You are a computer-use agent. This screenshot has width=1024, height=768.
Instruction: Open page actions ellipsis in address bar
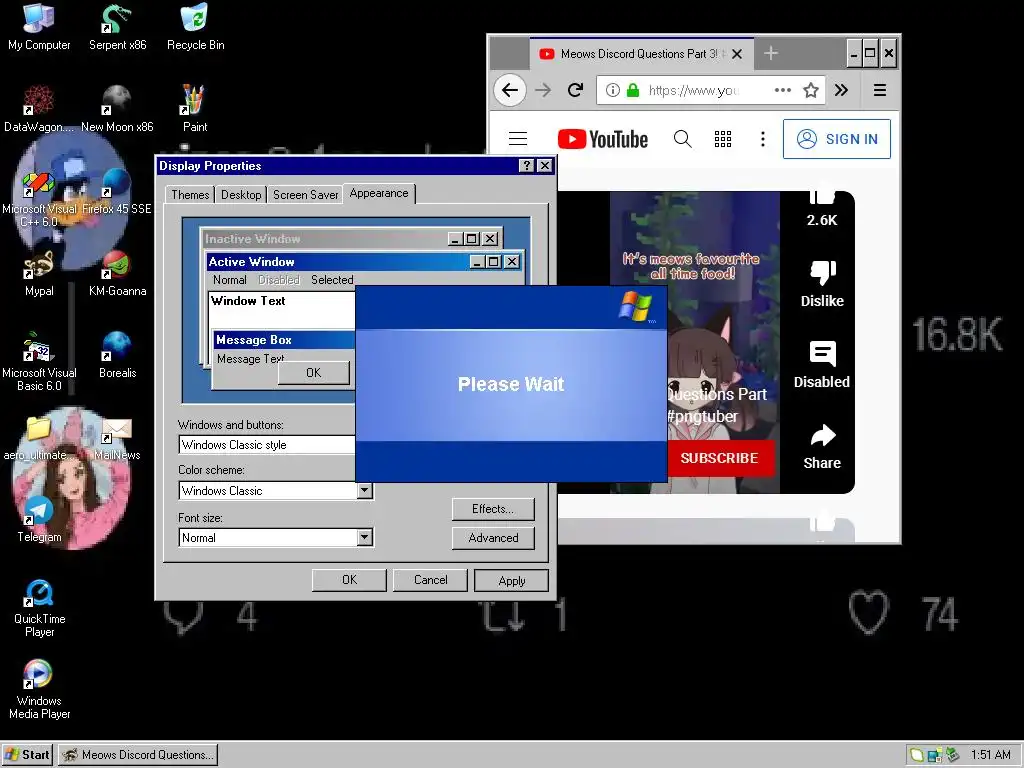pyautogui.click(x=782, y=90)
